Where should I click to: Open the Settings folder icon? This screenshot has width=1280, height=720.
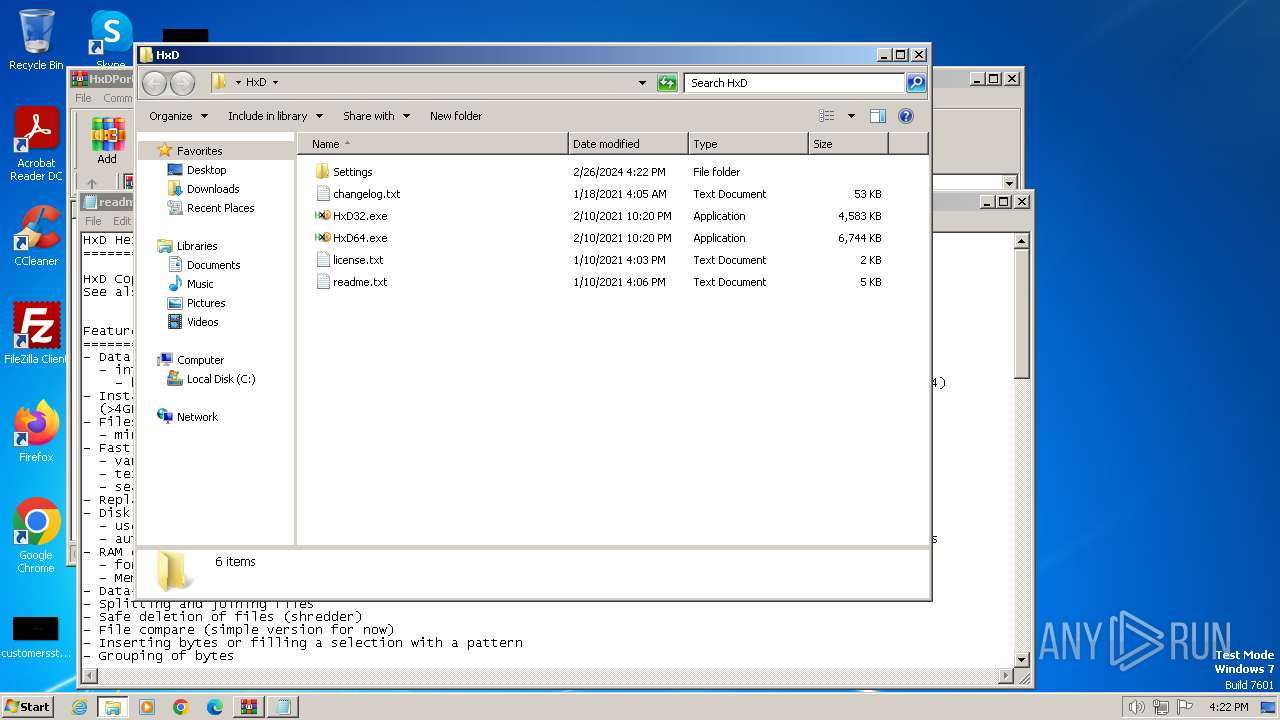click(322, 172)
